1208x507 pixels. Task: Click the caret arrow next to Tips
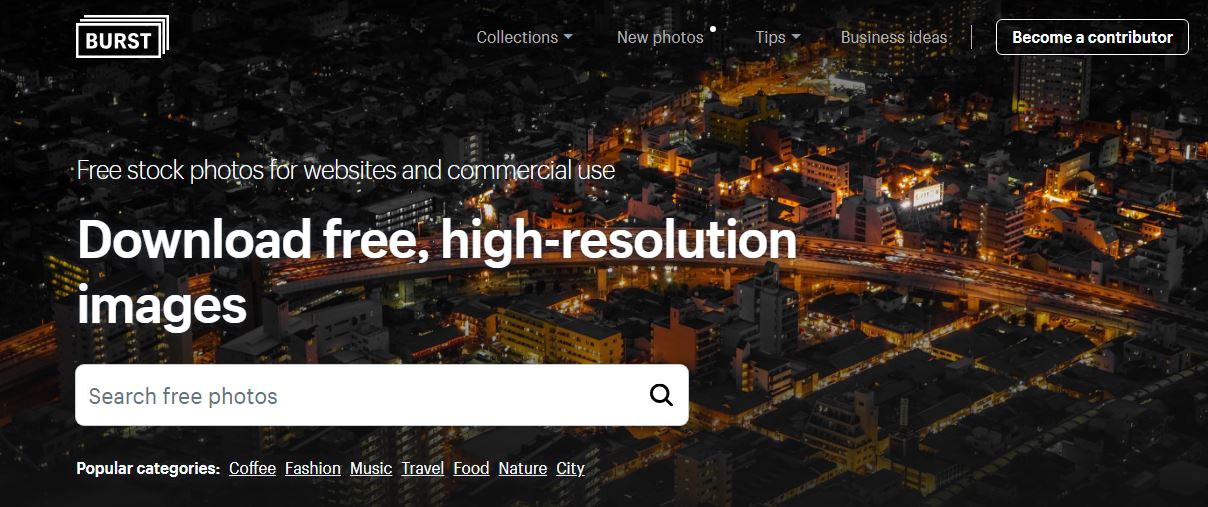pos(796,37)
